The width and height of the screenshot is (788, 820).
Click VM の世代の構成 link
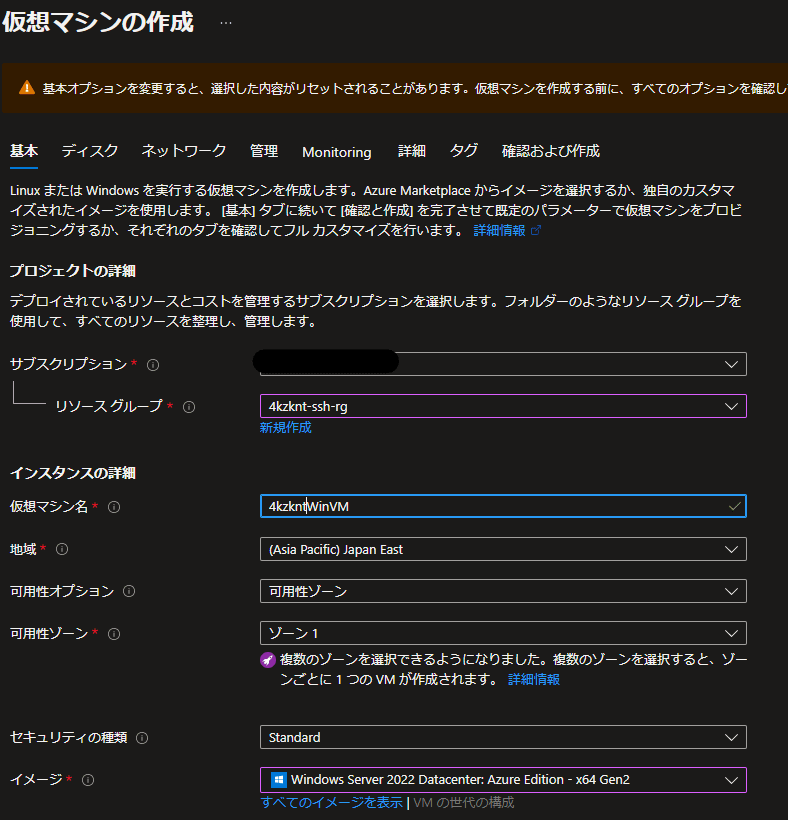click(464, 802)
